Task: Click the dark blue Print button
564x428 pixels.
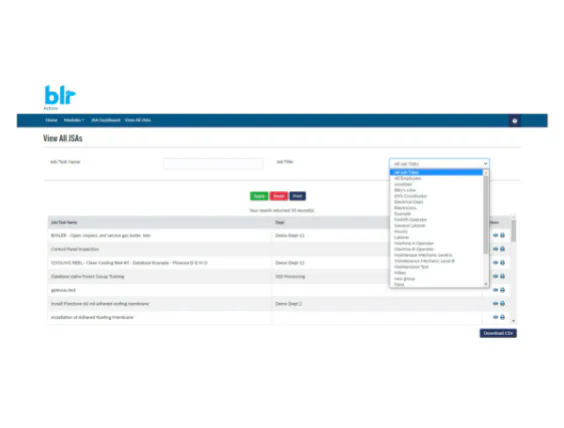Action: click(297, 196)
